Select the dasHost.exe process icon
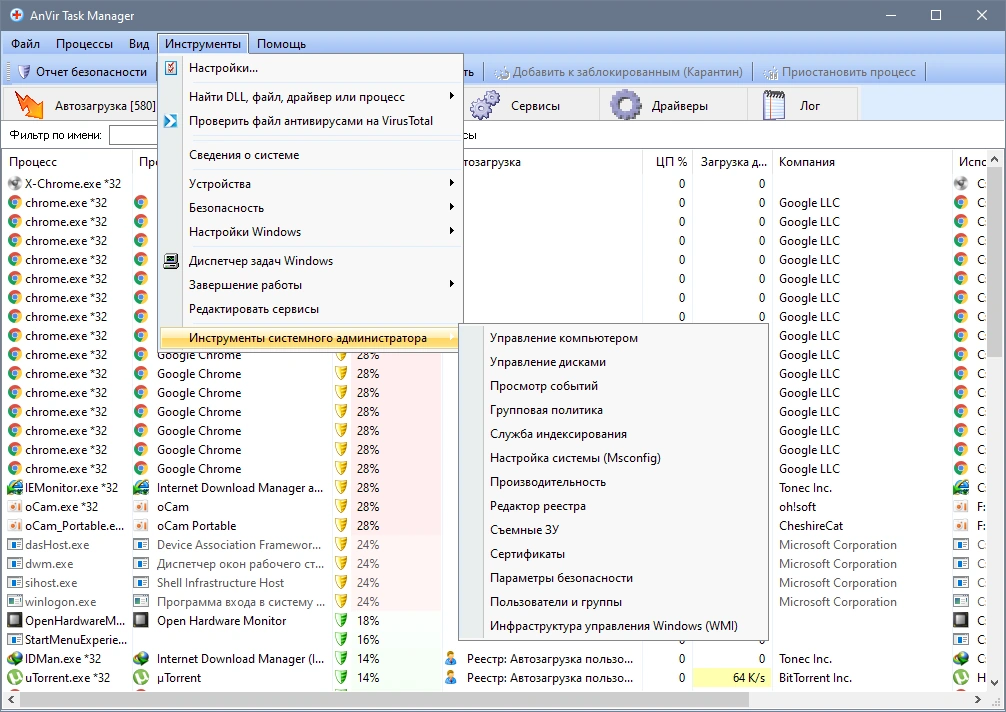1006x712 pixels. pyautogui.click(x=15, y=545)
